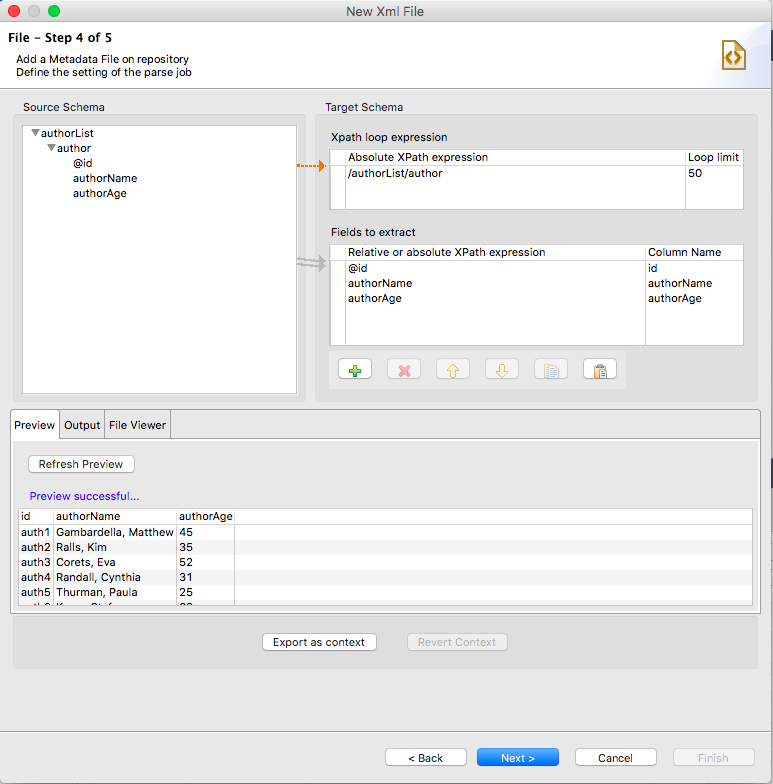
Task: Copy selected field rows icon
Action: tap(551, 370)
